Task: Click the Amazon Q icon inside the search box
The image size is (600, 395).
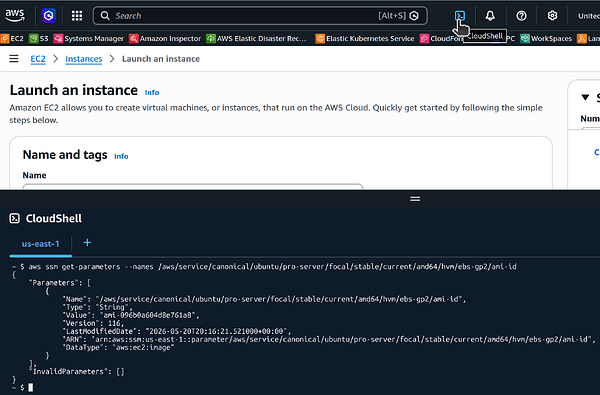Action: click(414, 16)
